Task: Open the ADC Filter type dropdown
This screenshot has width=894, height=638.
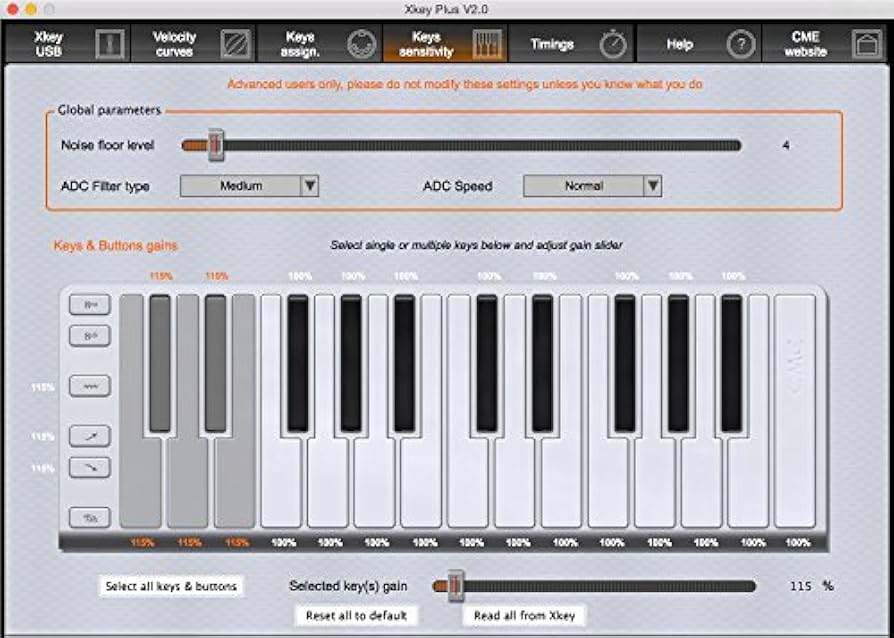Action: [249, 186]
